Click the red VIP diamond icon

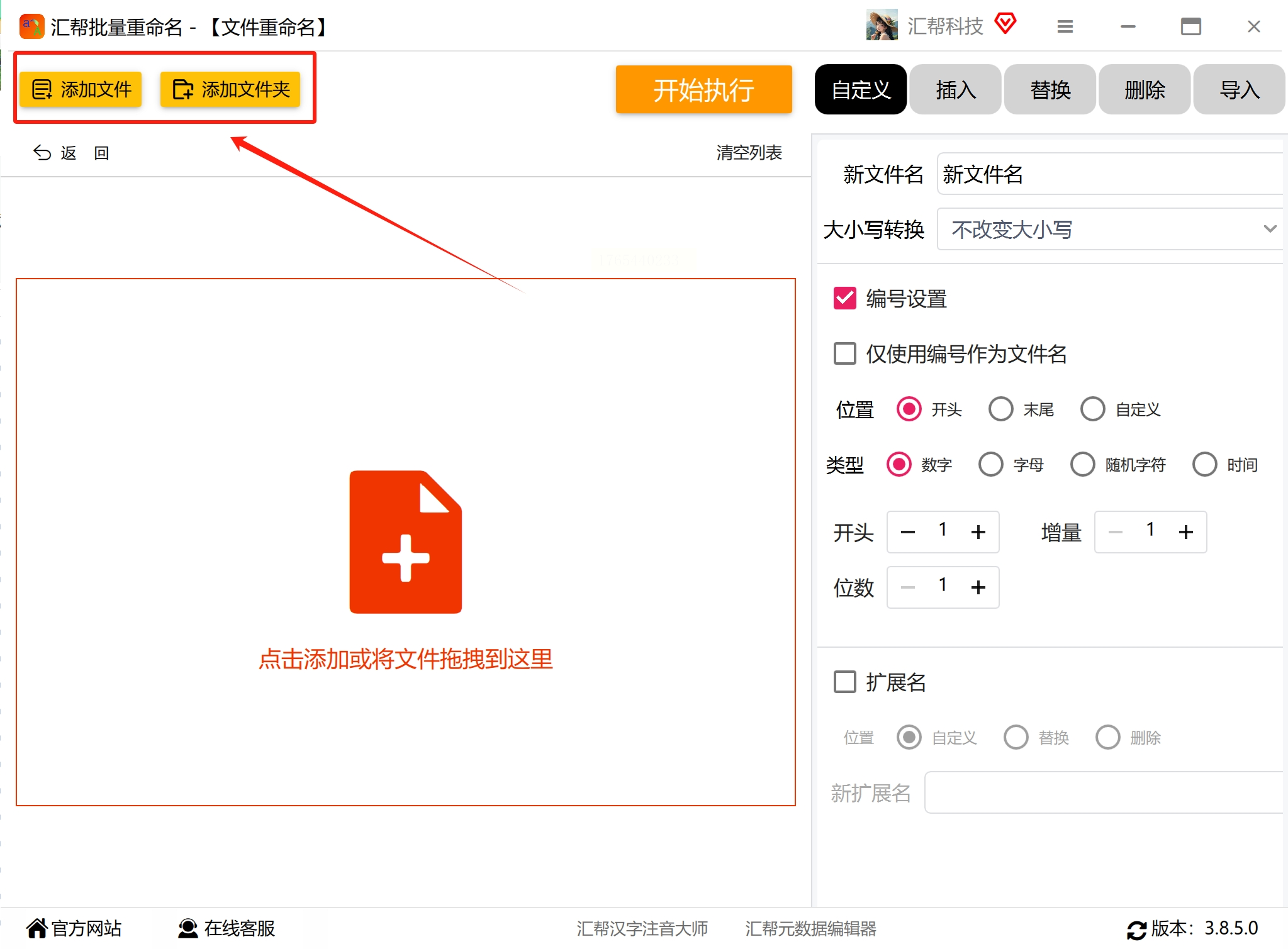[x=1005, y=24]
